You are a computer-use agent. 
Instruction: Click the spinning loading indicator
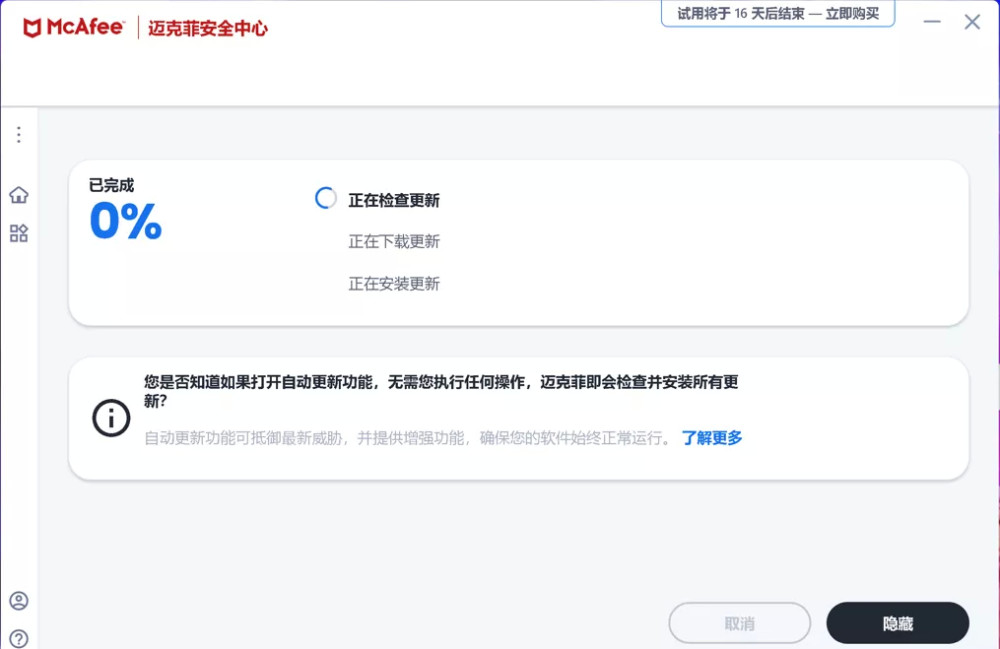(x=326, y=199)
